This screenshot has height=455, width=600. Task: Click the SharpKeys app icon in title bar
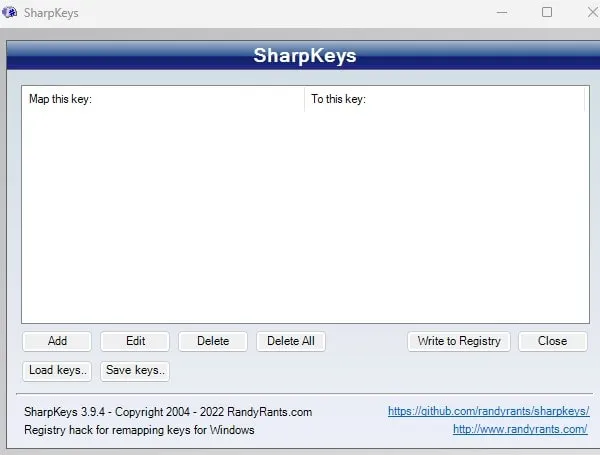(x=10, y=12)
